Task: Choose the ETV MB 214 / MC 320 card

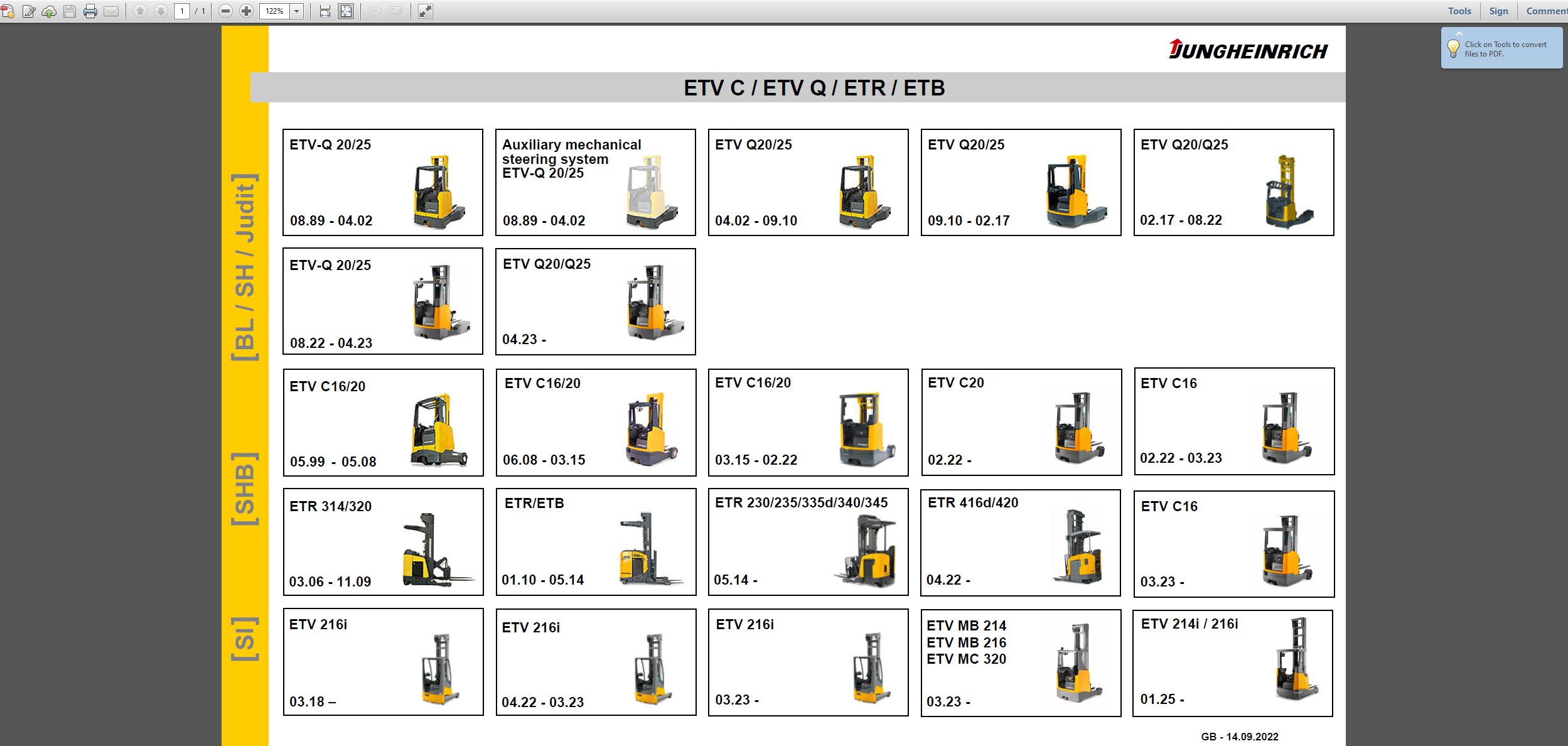Action: click(x=1021, y=663)
